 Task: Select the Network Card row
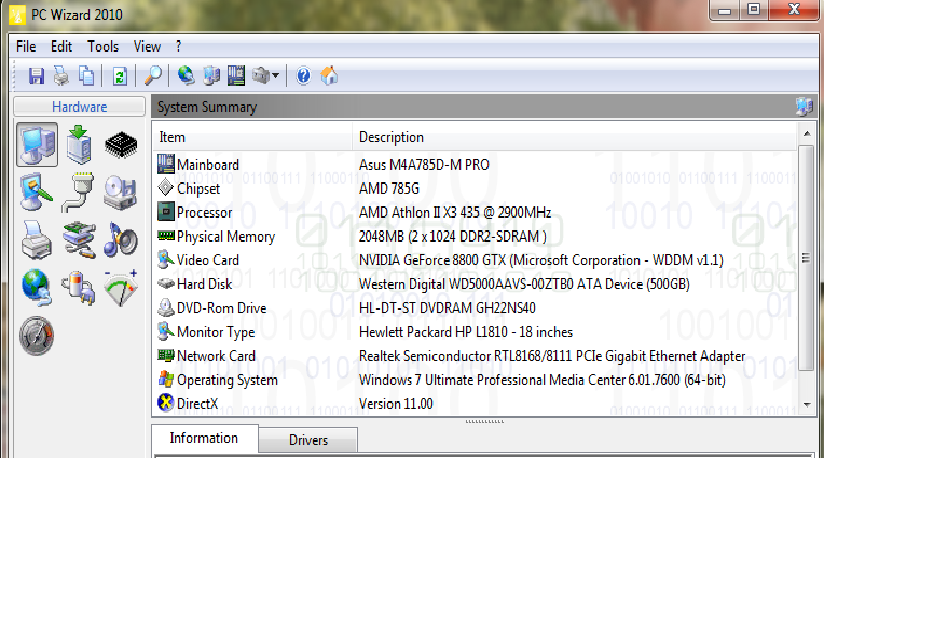point(475,356)
